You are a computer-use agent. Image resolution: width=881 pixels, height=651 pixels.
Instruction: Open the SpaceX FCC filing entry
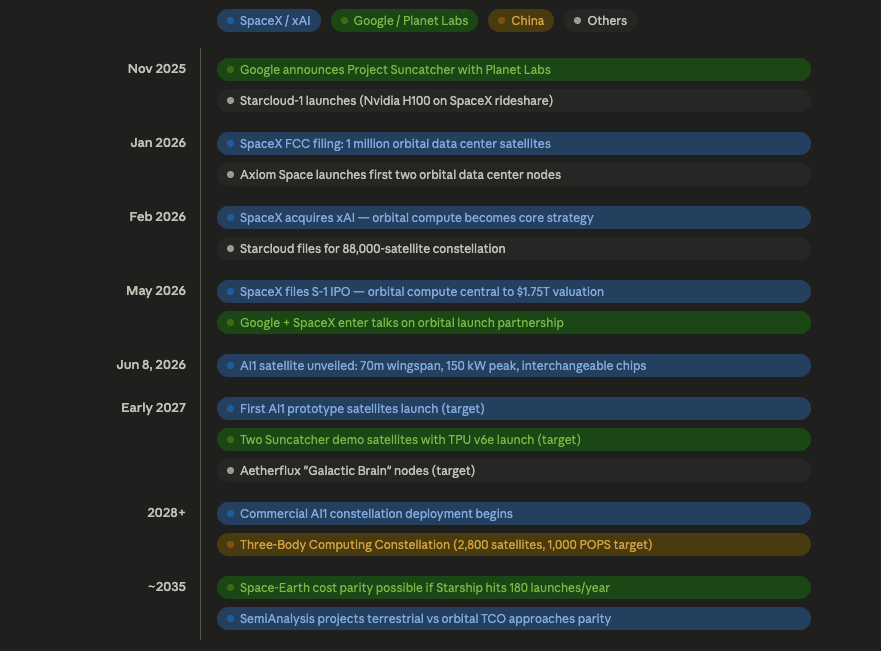[514, 144]
